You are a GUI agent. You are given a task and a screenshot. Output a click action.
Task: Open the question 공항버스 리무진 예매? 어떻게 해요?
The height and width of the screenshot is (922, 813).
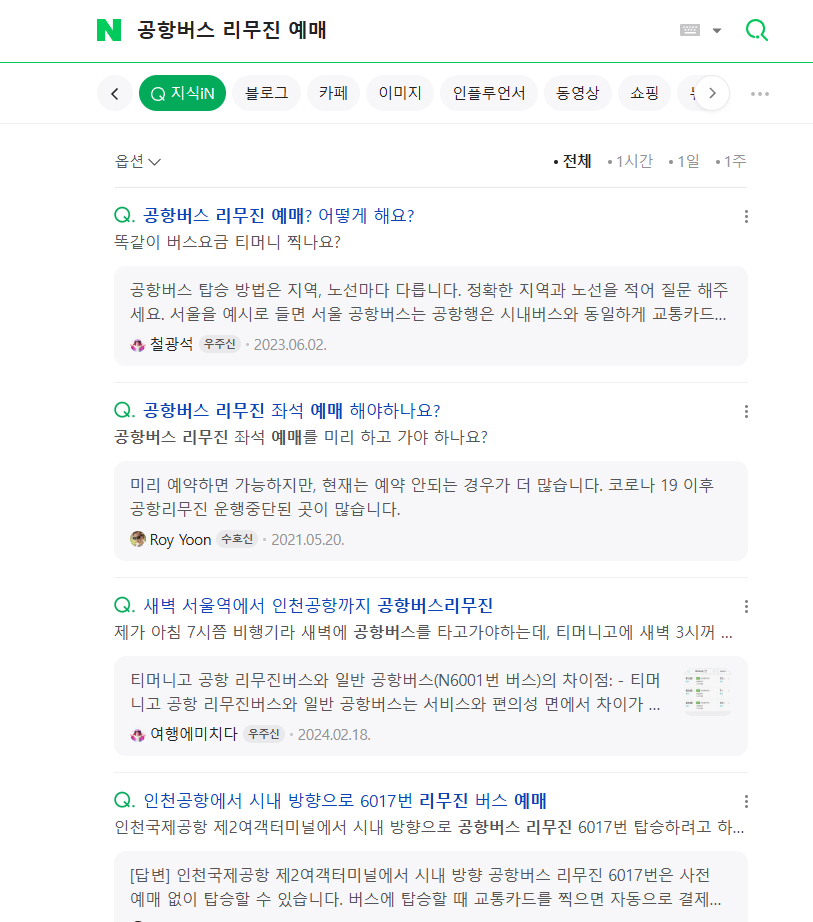click(279, 216)
